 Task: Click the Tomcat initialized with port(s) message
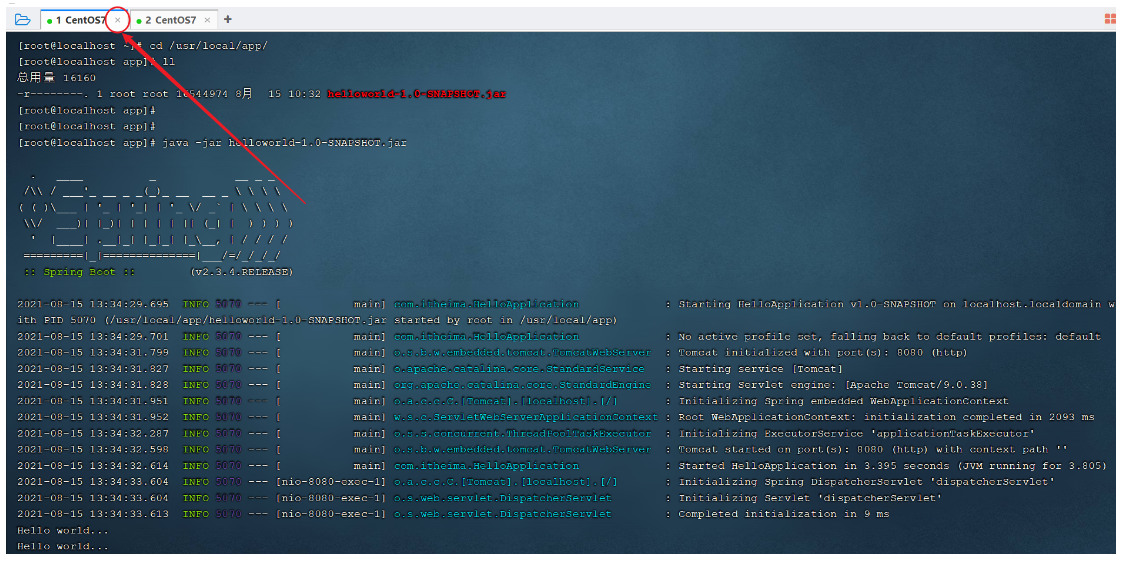[823, 353]
